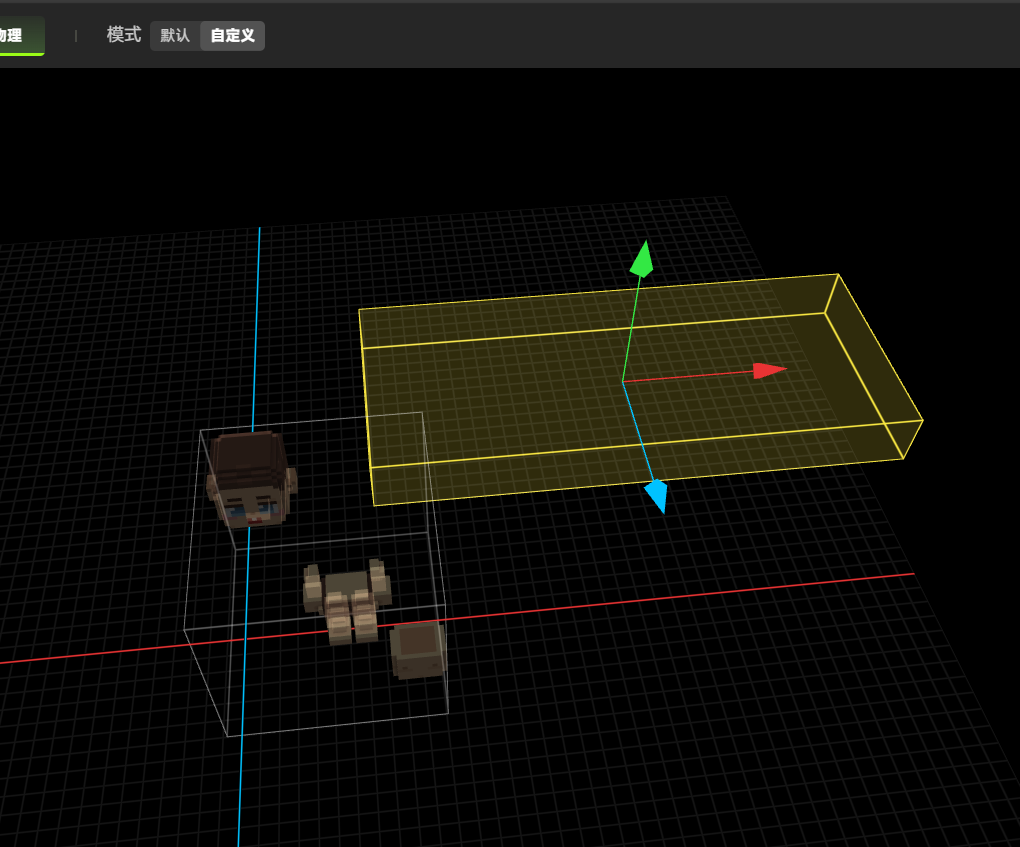Click the blue Z-axis gizmo arrow
The width and height of the screenshot is (1020, 847).
pyautogui.click(x=656, y=494)
